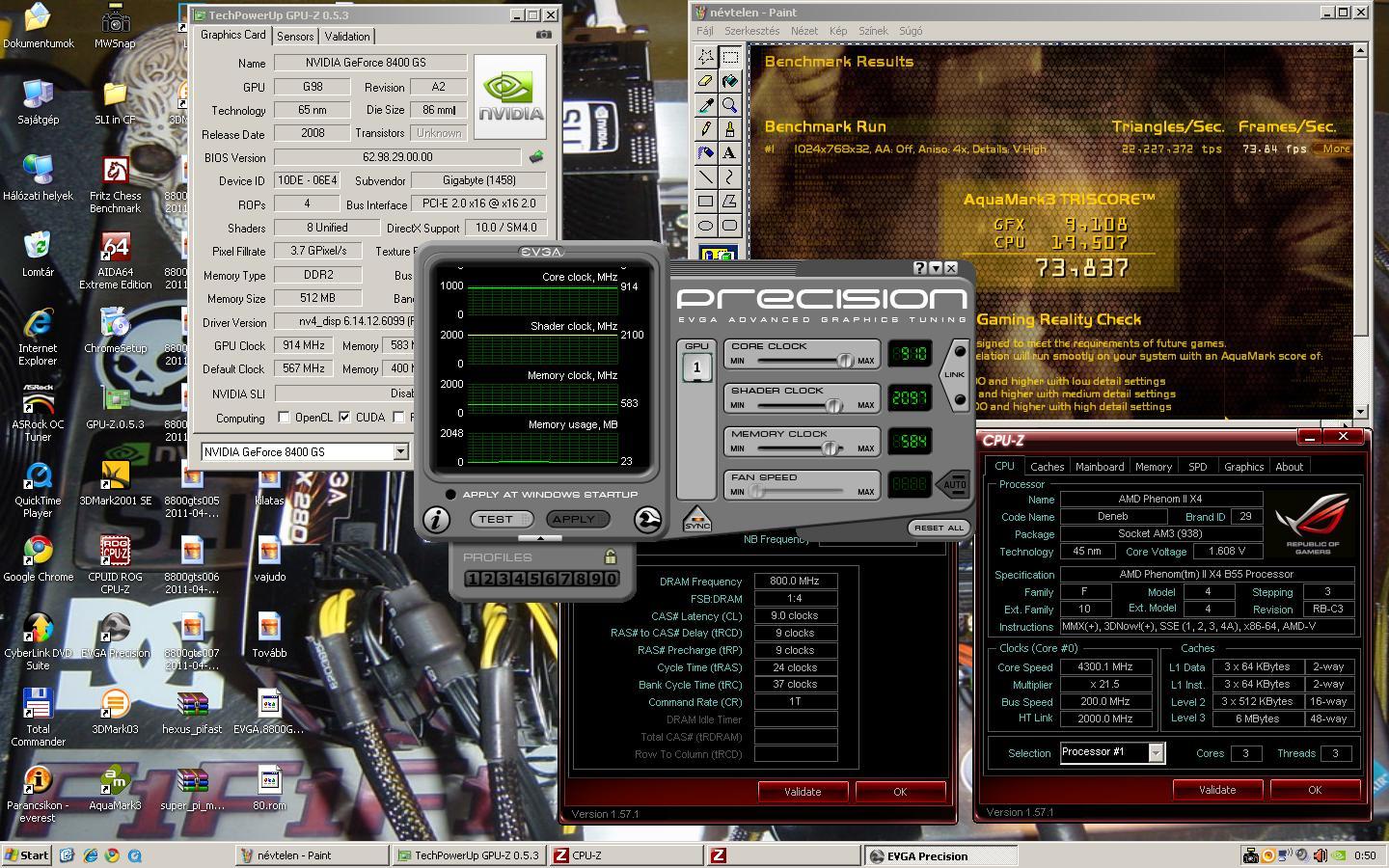This screenshot has width=1389, height=868.
Task: Open the Fájl menu in Paint
Action: [705, 31]
